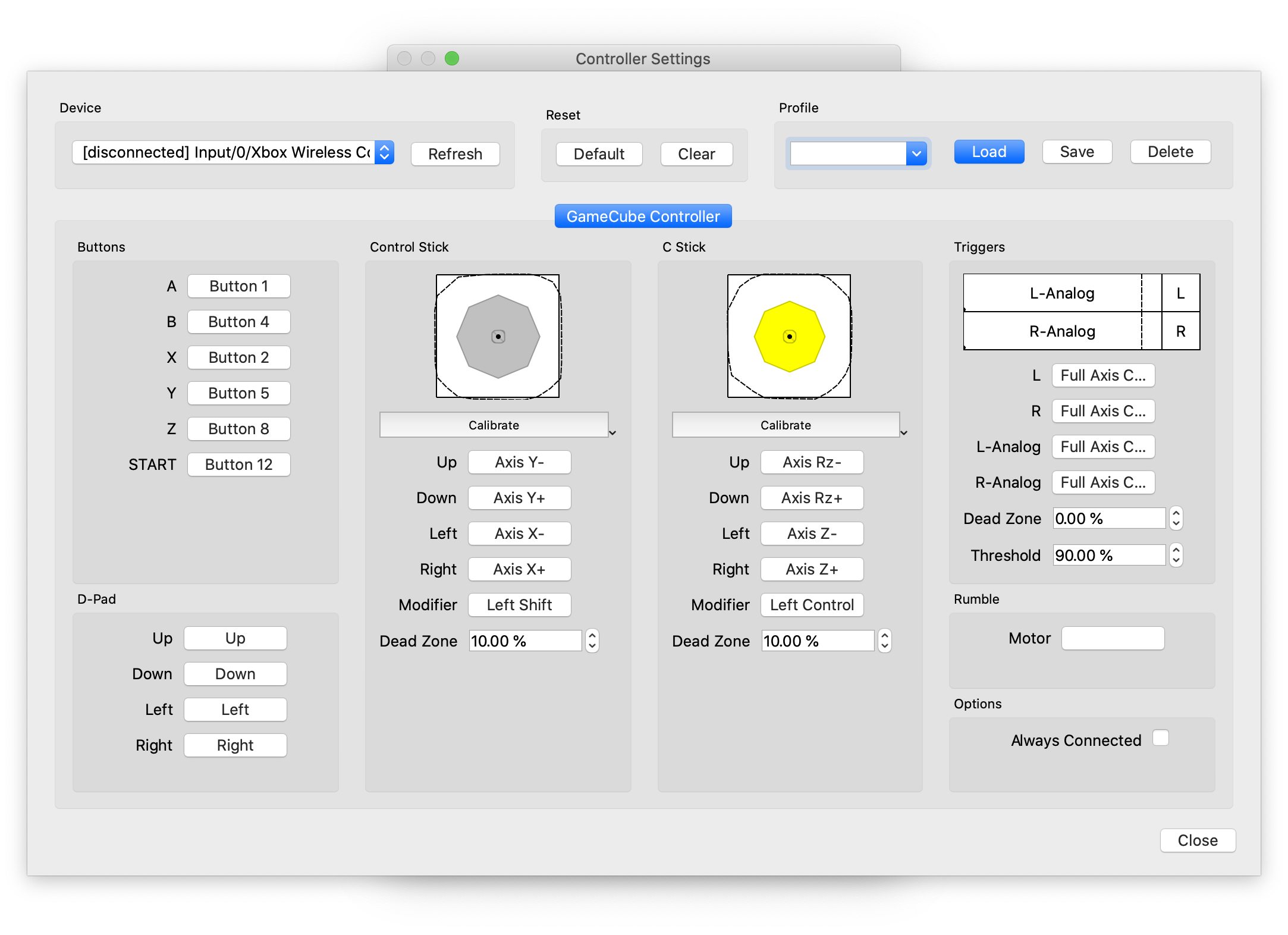Viewport: 1288px width, 935px height.
Task: Expand the Control Stick Calibrate options
Action: pyautogui.click(x=612, y=432)
